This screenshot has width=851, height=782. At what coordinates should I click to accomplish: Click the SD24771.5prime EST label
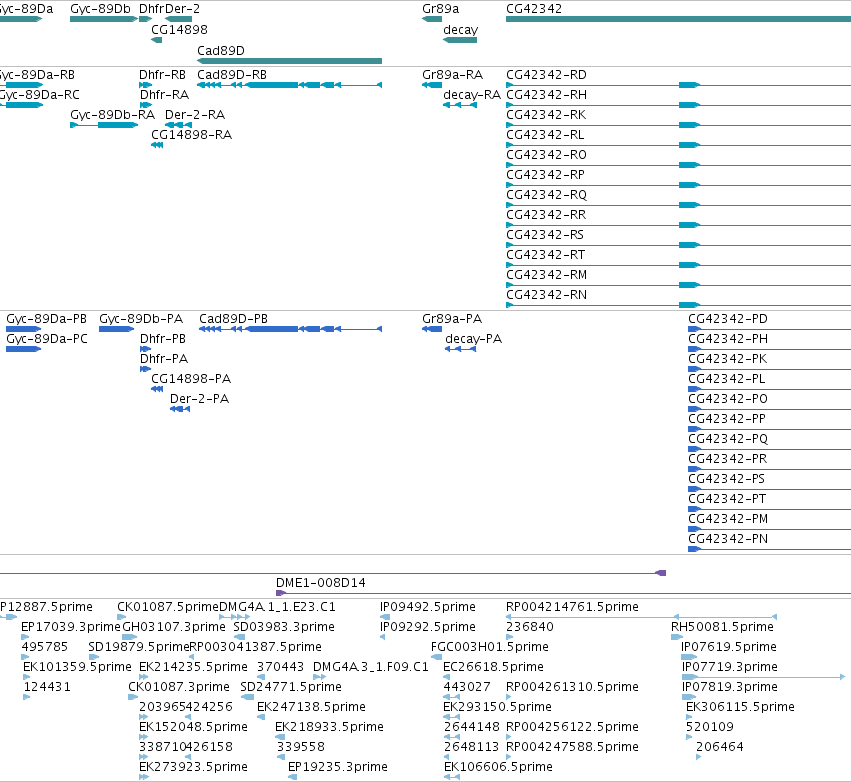click(x=291, y=686)
